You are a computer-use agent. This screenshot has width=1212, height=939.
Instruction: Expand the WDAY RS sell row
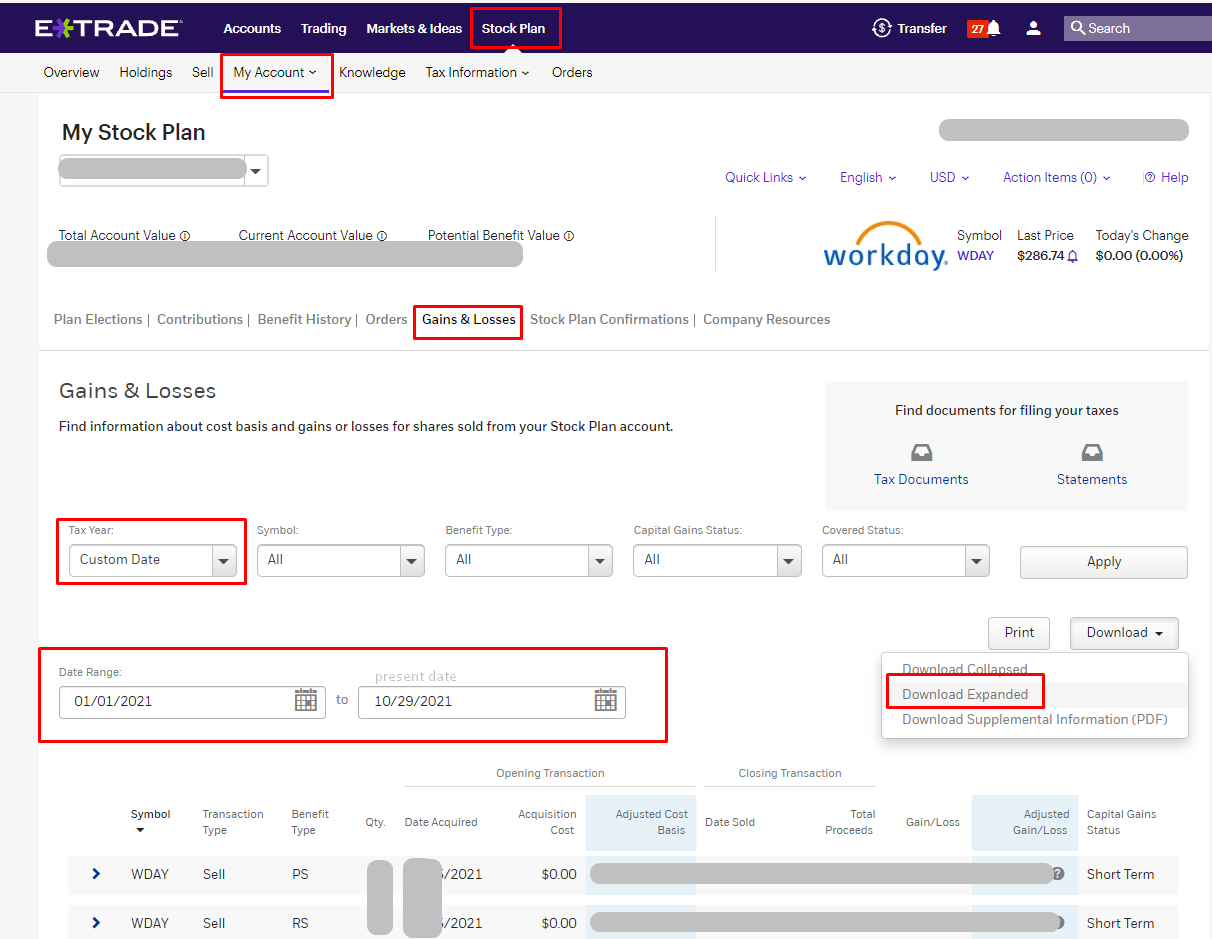(96, 922)
